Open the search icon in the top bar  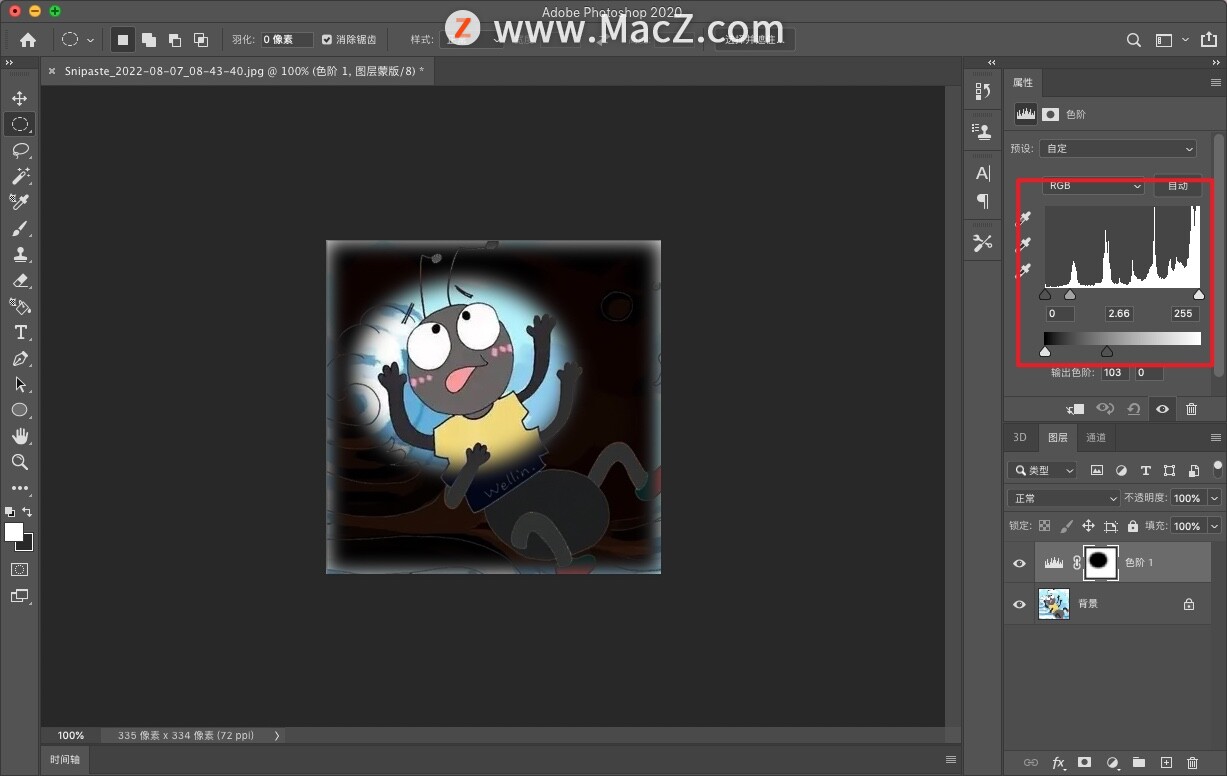tap(1134, 40)
